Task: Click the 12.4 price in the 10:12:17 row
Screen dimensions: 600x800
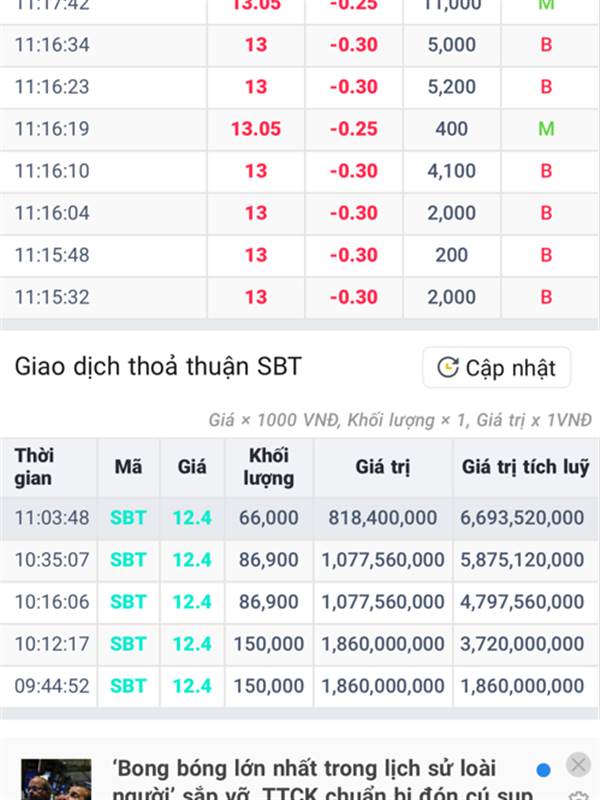Action: point(192,644)
